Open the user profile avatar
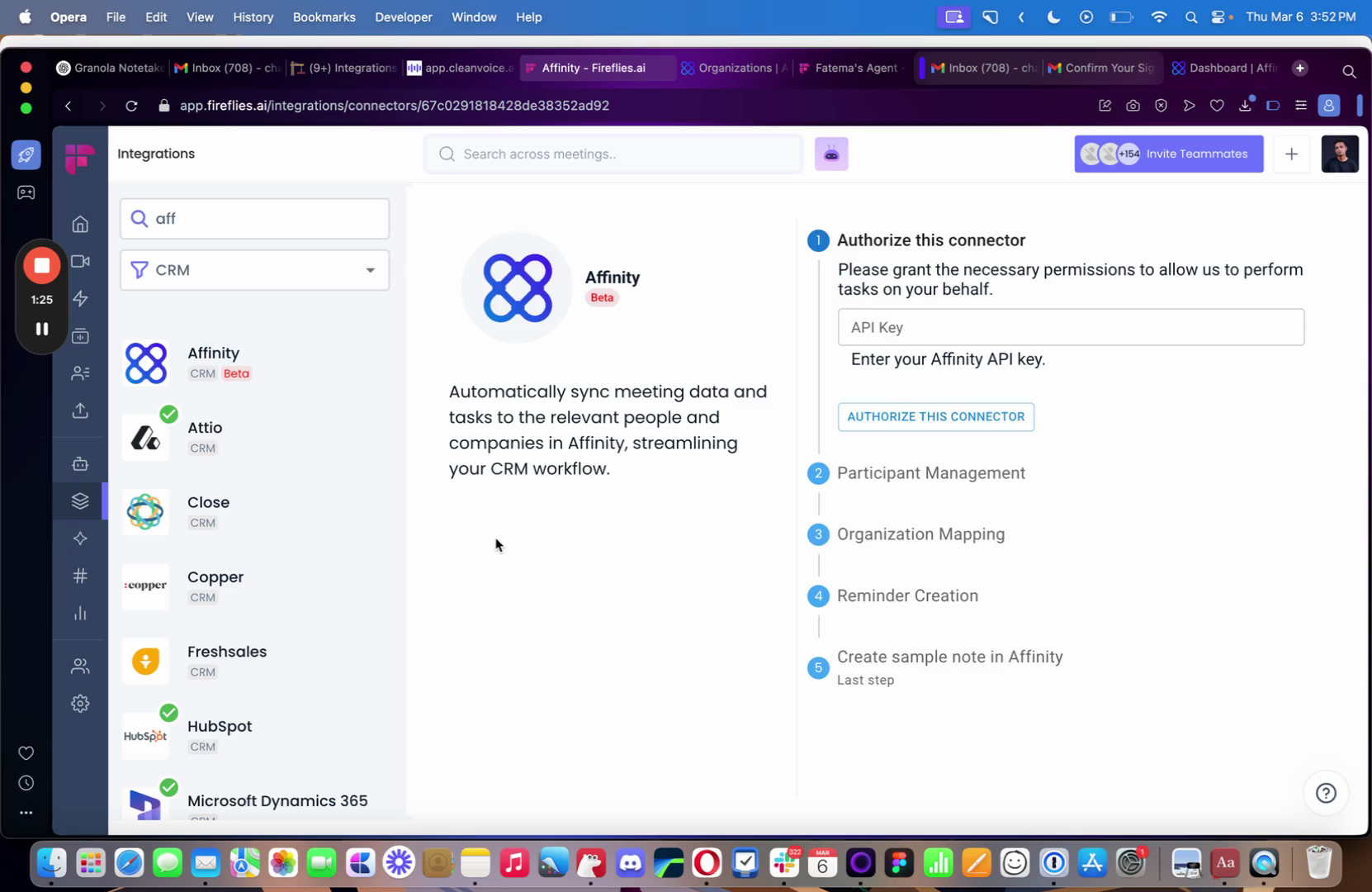 (x=1340, y=154)
